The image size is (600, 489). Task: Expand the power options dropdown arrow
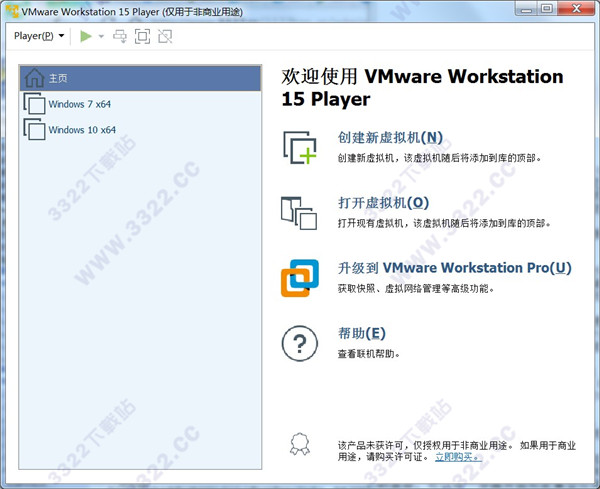(x=101, y=36)
